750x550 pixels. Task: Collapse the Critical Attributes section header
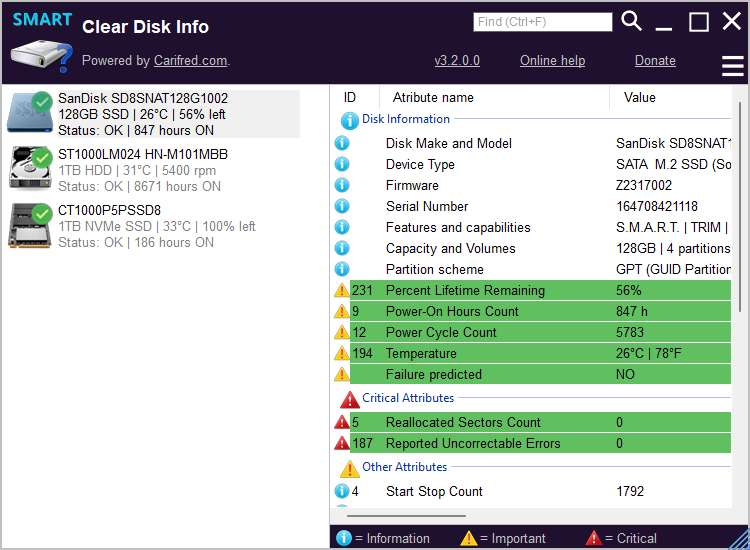coord(408,398)
